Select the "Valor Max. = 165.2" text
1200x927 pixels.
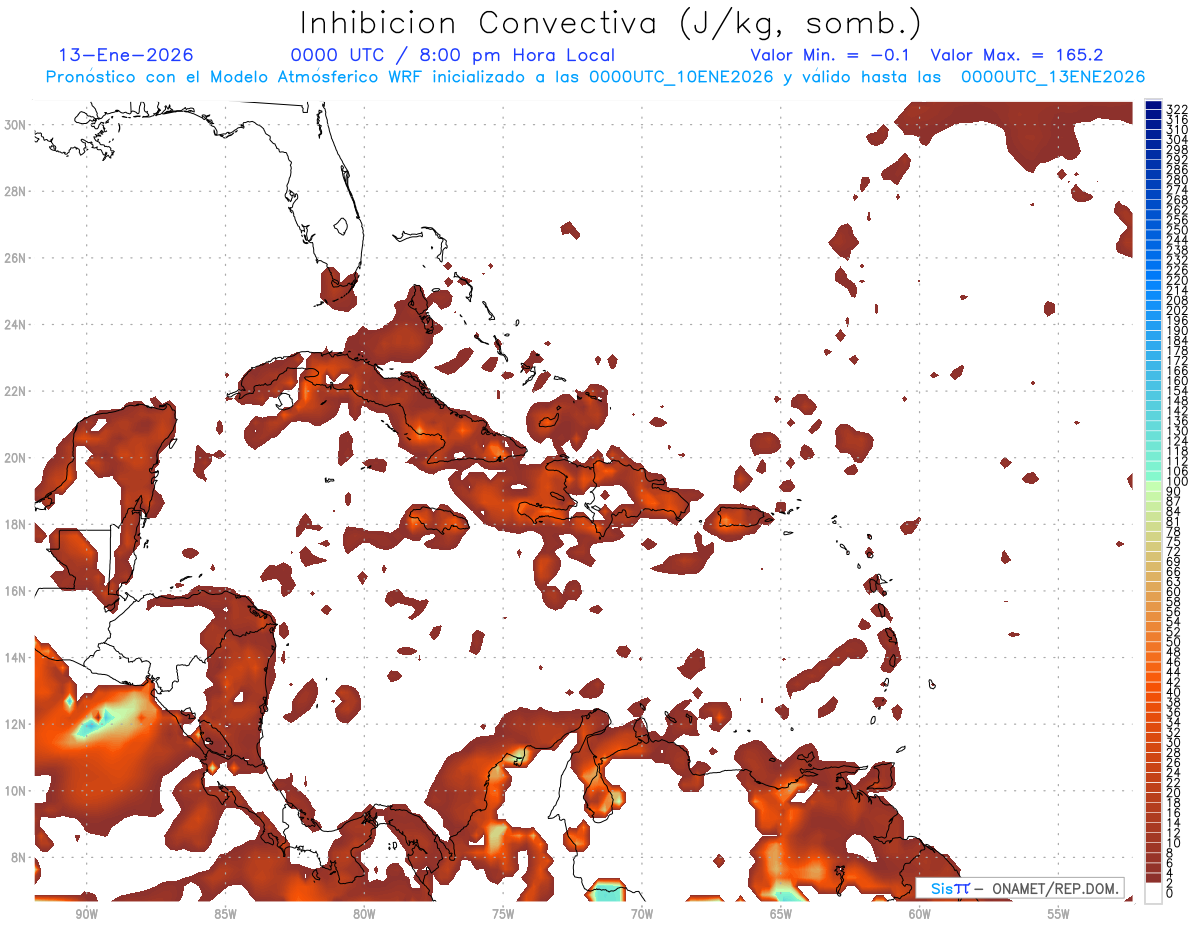point(1017,56)
